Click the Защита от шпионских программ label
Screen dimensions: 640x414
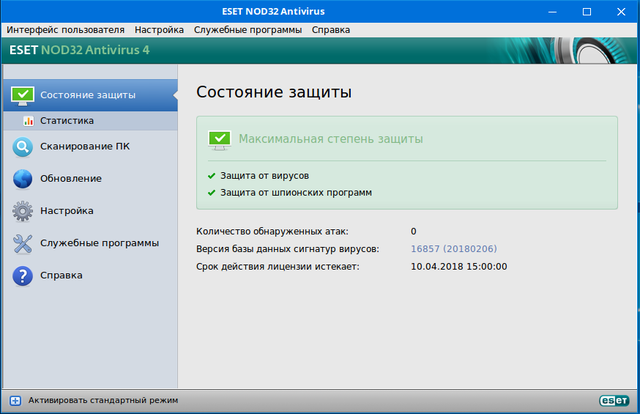point(296,193)
